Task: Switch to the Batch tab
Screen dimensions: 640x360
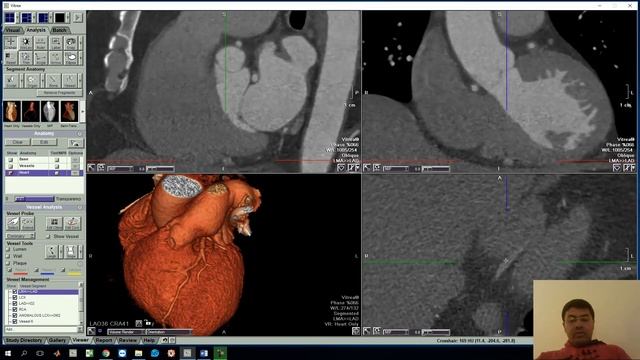Action: (60, 30)
